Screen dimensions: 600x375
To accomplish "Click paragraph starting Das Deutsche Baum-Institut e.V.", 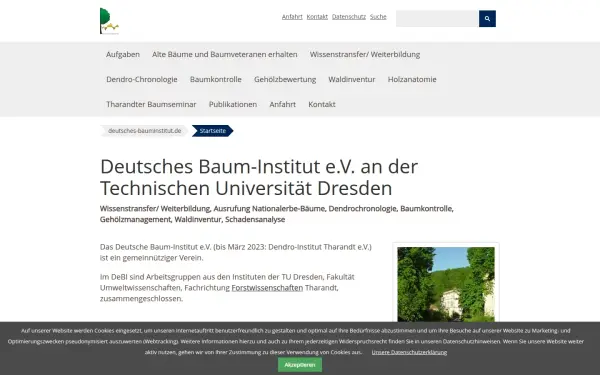I will 236,252.
